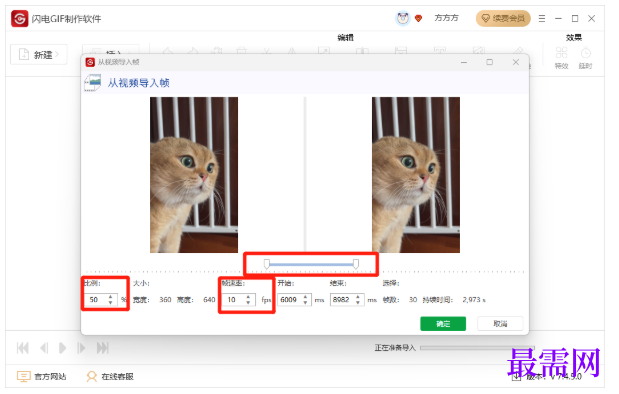Minimize the 从视频导入帧 dialog
619x394 pixels.
click(x=464, y=62)
